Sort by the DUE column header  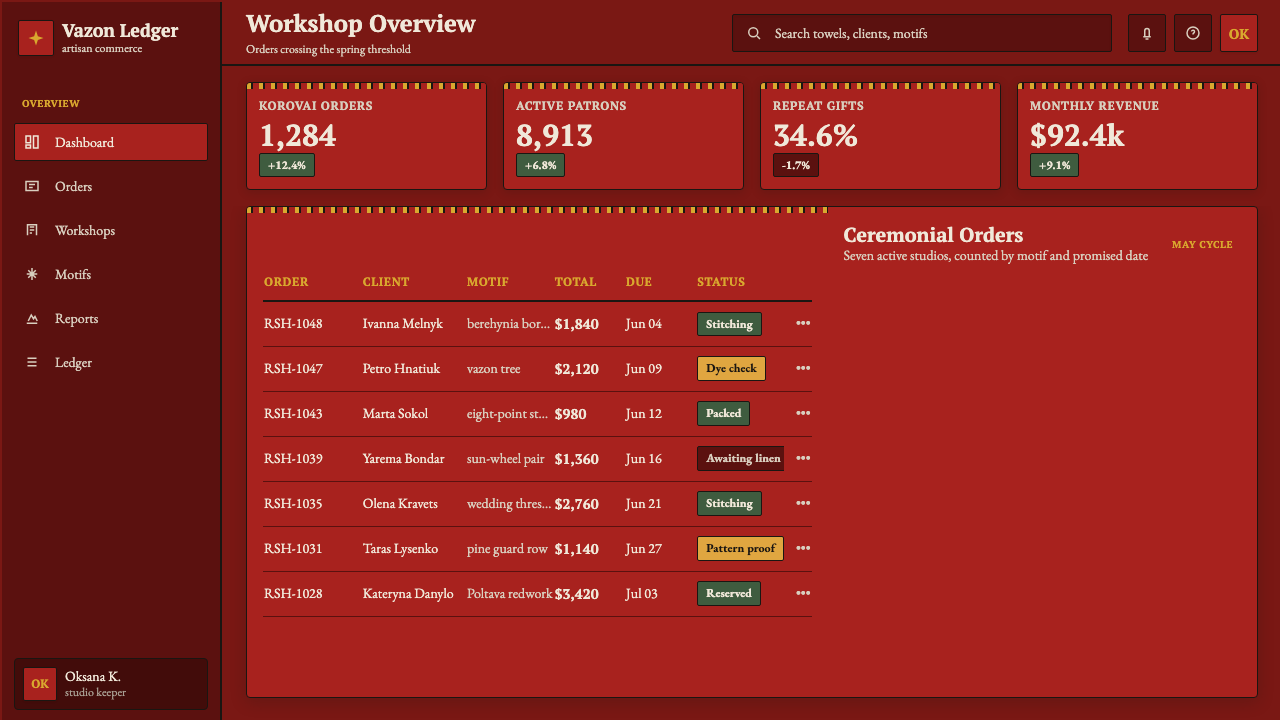coord(639,282)
